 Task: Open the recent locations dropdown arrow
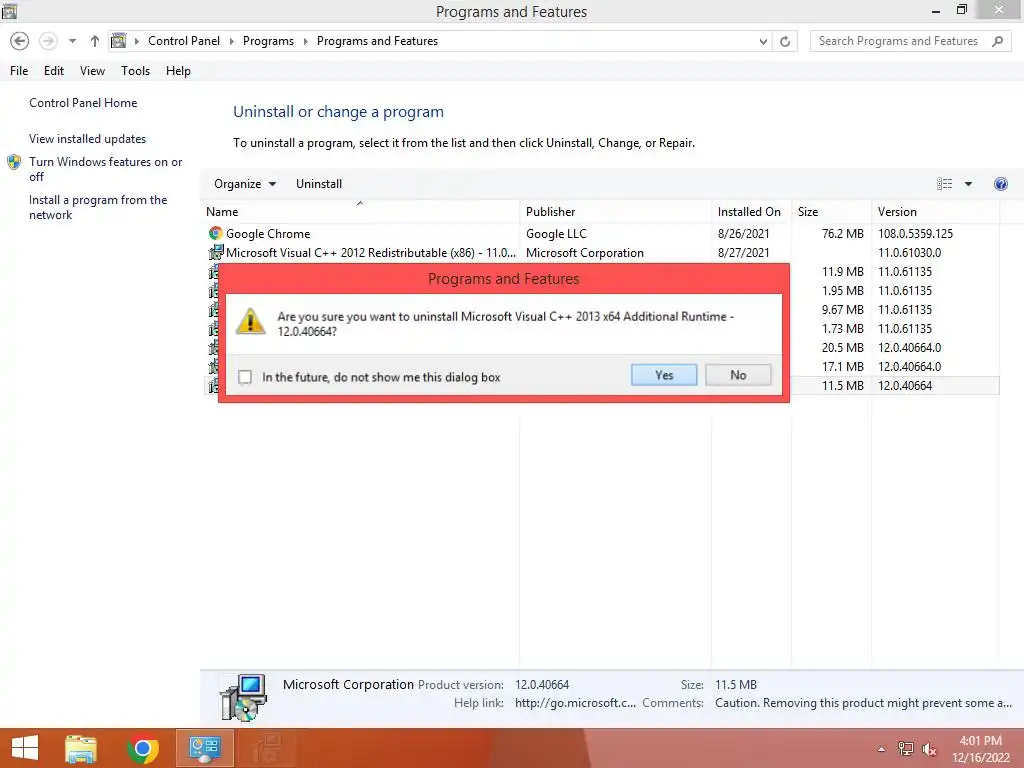72,41
